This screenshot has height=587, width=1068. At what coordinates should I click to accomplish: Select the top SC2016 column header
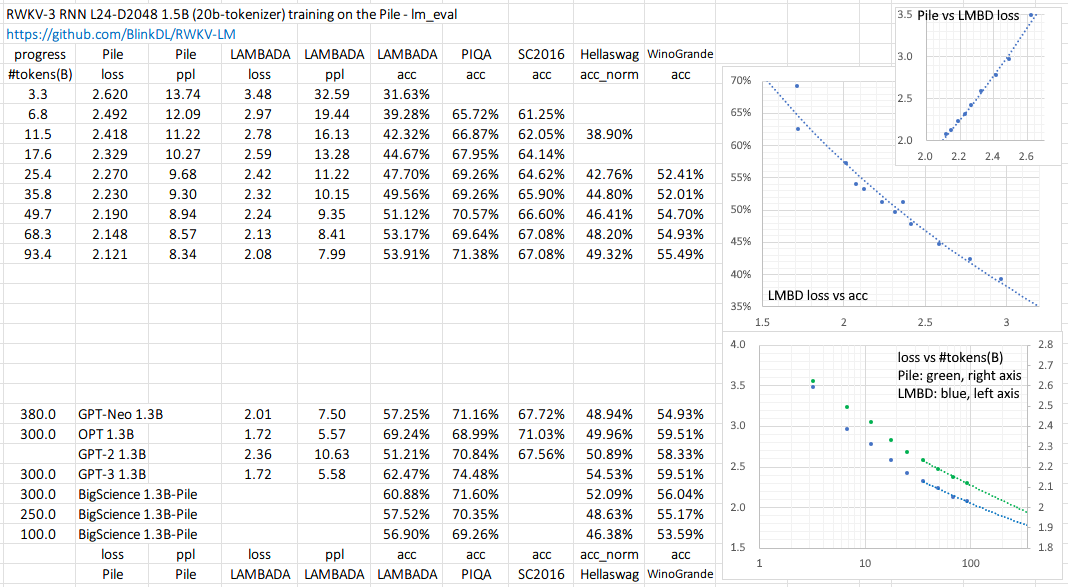coord(541,54)
